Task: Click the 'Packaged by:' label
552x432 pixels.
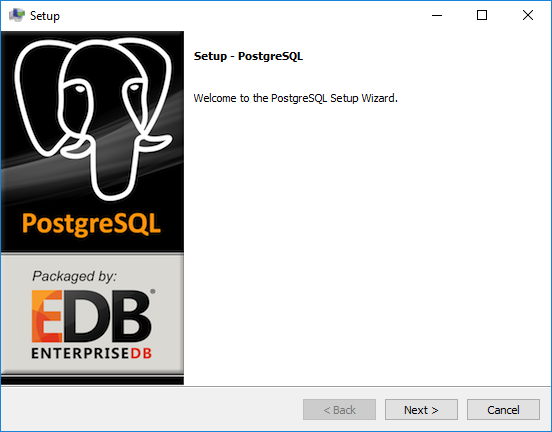Action: (x=74, y=276)
